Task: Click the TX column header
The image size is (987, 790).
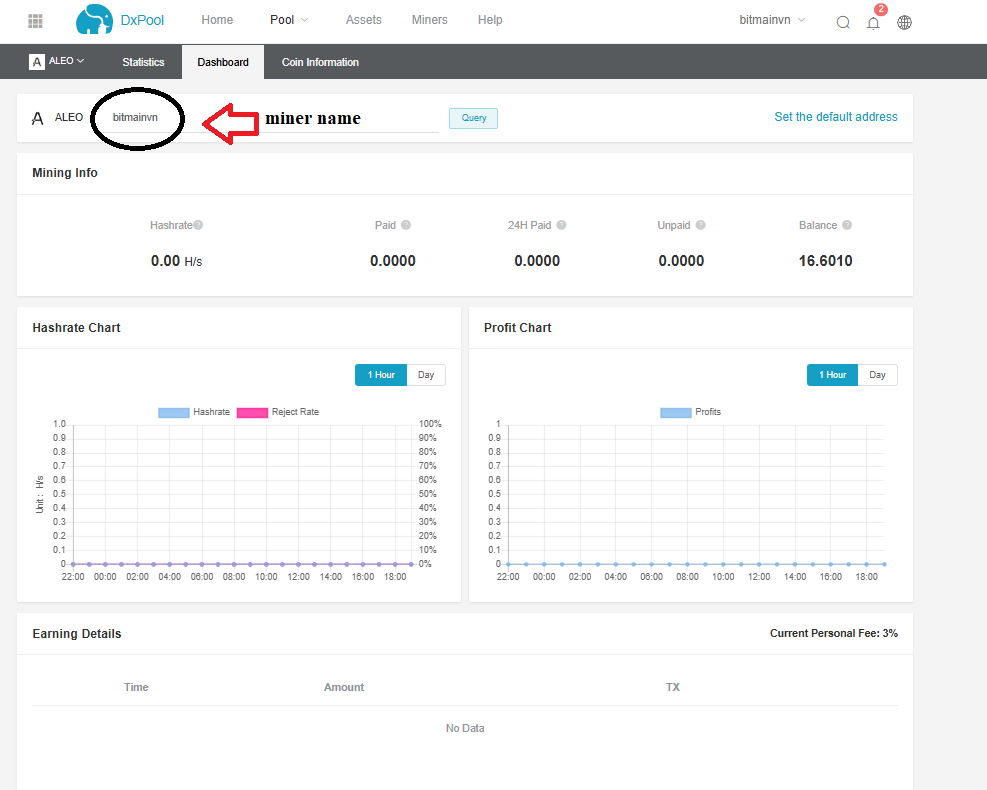Action: (x=673, y=687)
